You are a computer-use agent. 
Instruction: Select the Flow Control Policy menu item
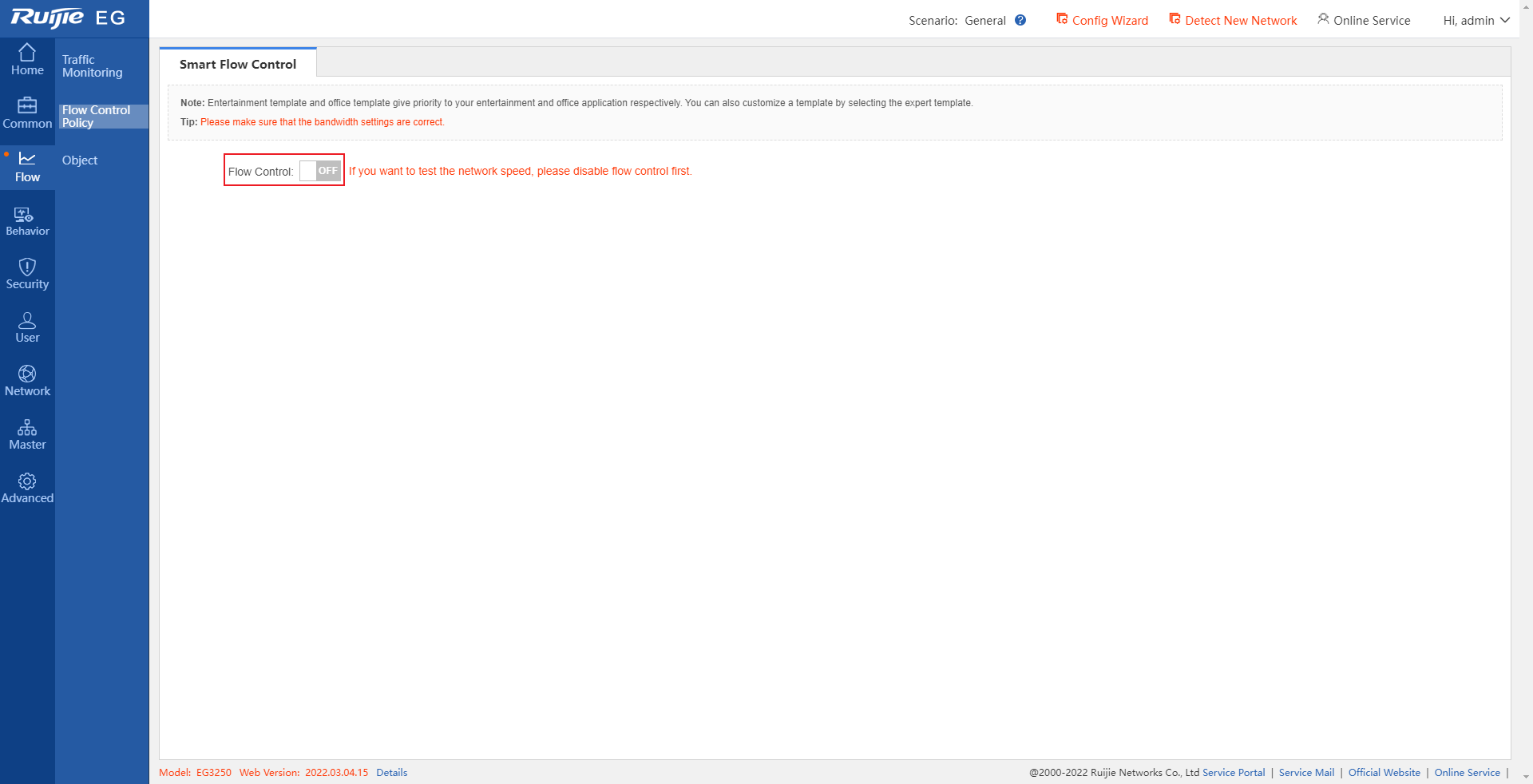[x=97, y=117]
